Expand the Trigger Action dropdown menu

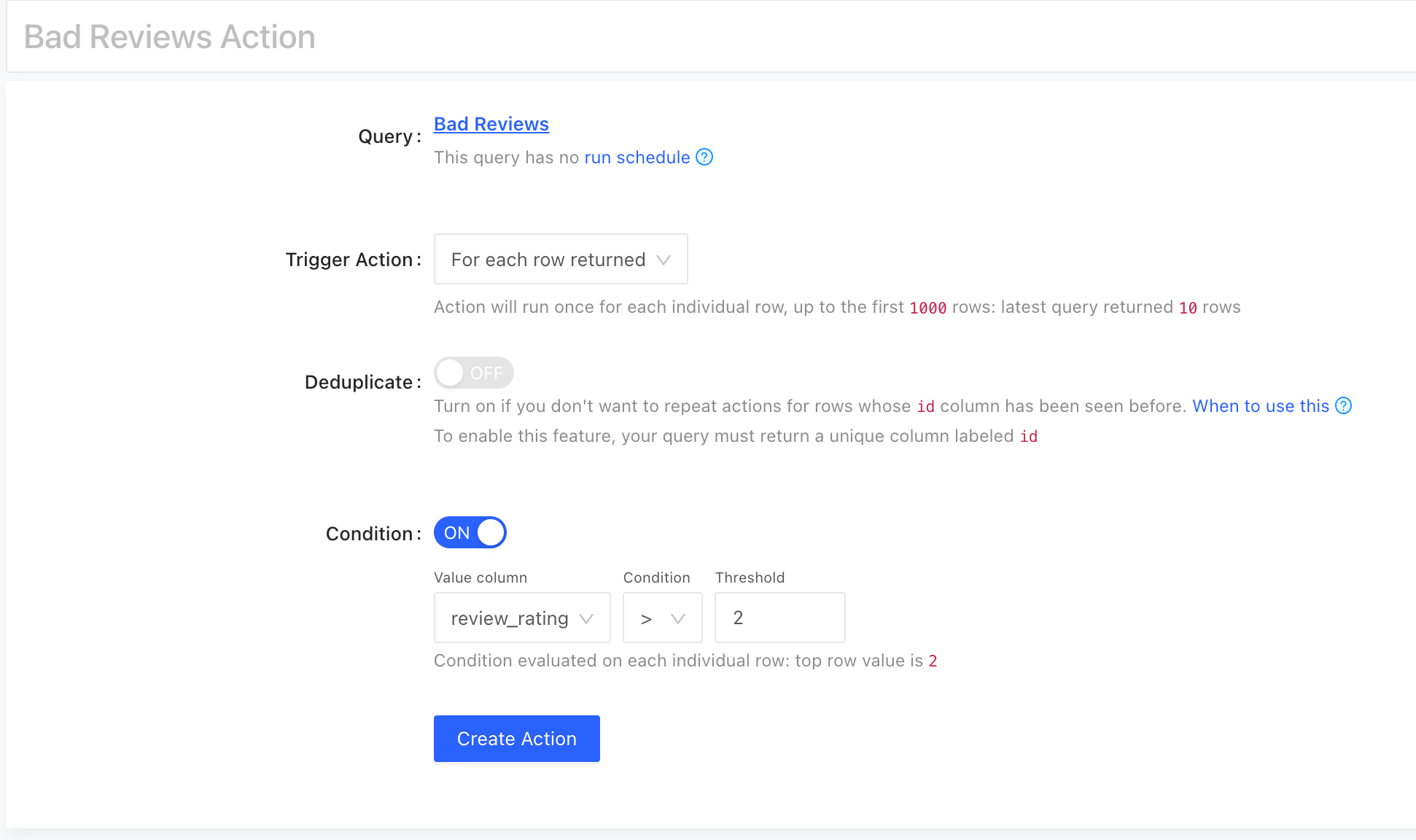click(561, 259)
